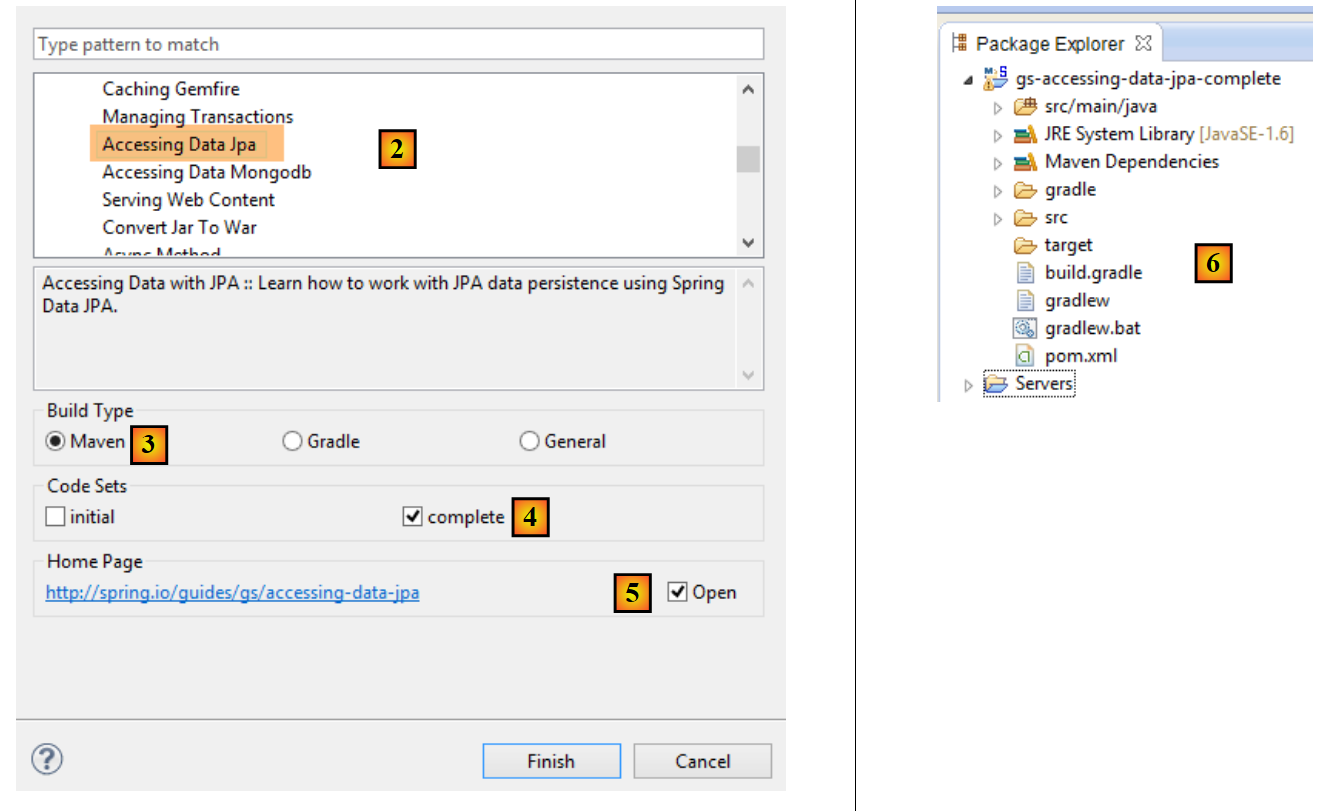
Task: Click the Maven Dependencies library icon
Action: 1024,162
